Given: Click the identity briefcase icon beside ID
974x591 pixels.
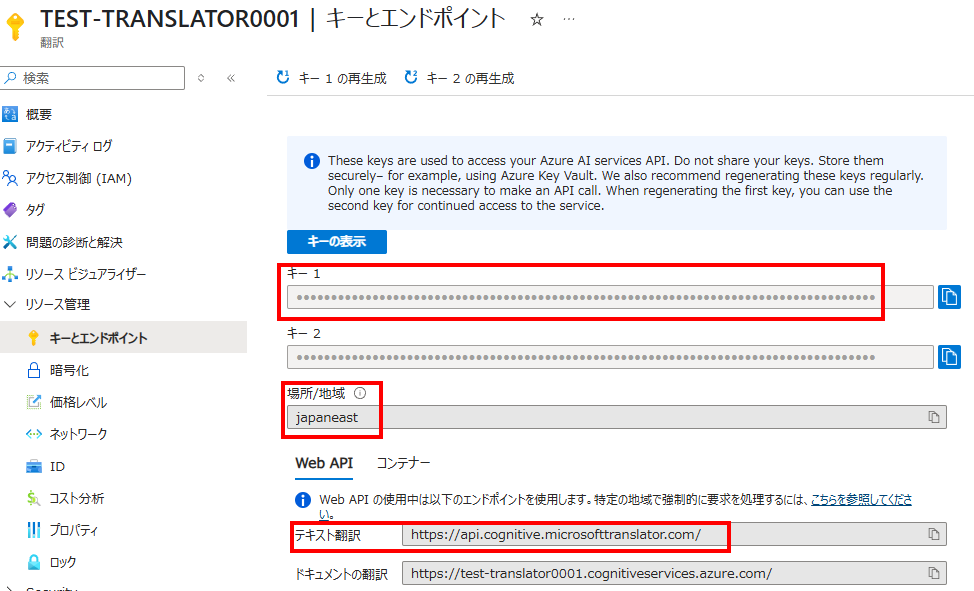Looking at the screenshot, I should [x=34, y=466].
